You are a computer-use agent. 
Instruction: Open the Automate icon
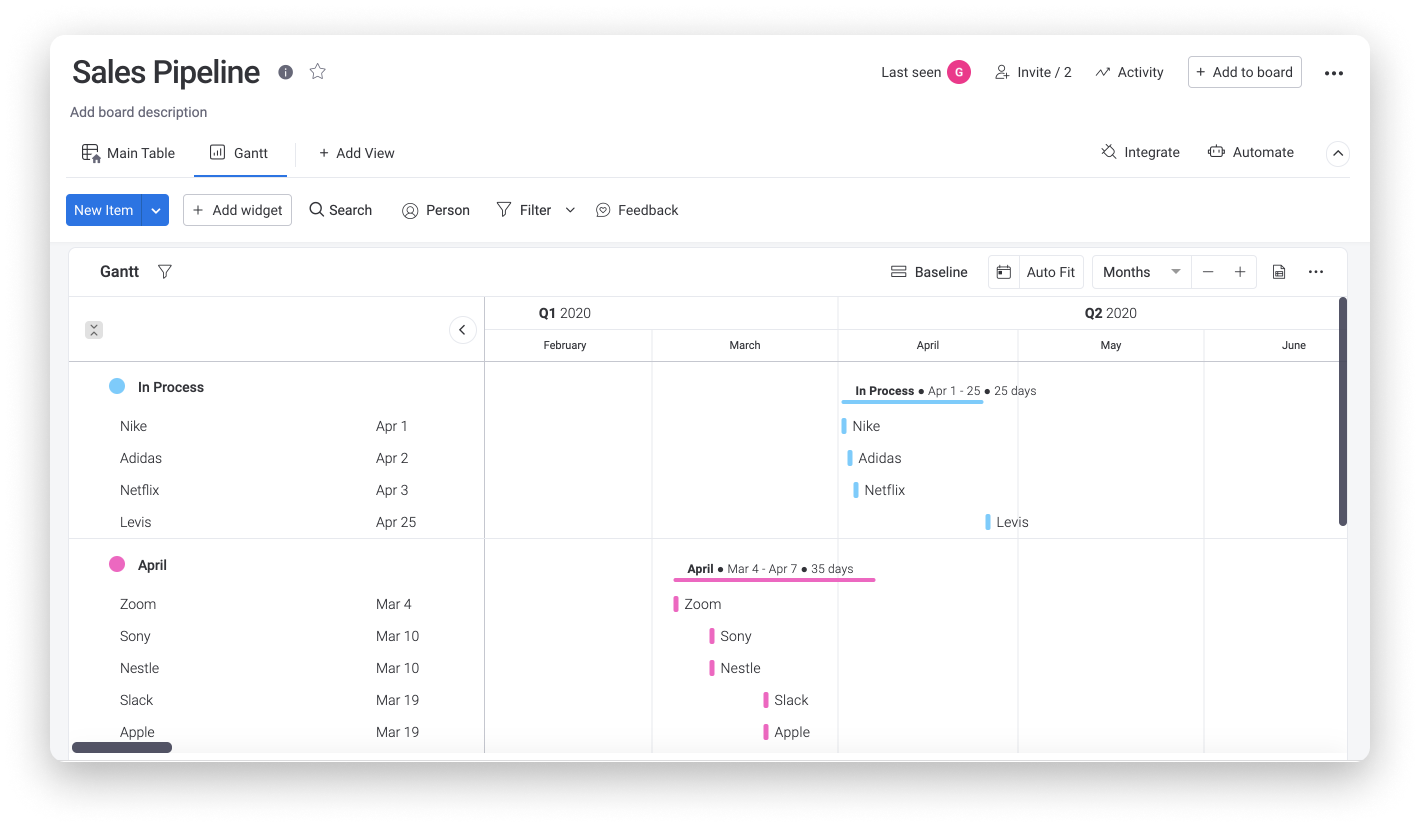(x=1217, y=151)
